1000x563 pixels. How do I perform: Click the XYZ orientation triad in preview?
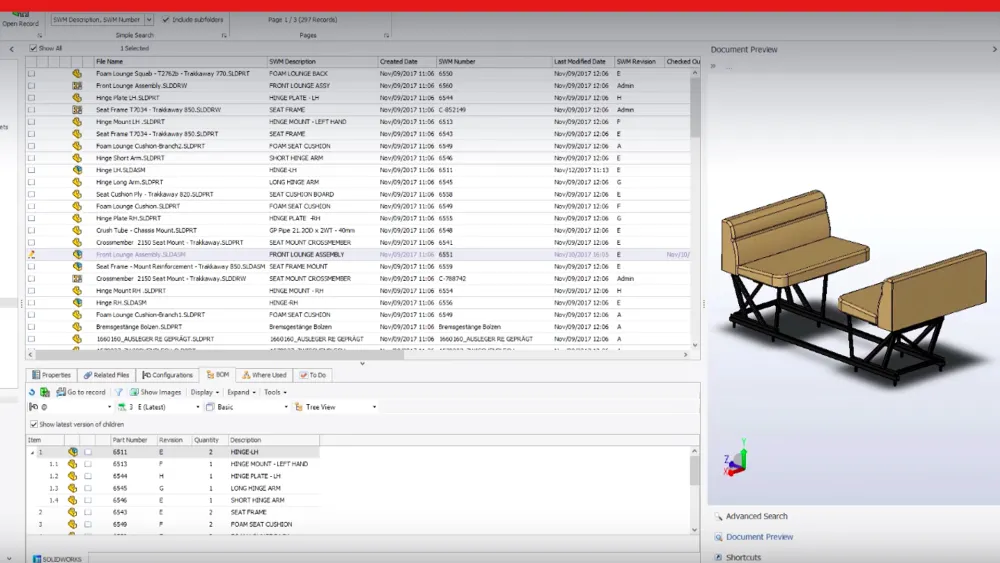pos(736,458)
